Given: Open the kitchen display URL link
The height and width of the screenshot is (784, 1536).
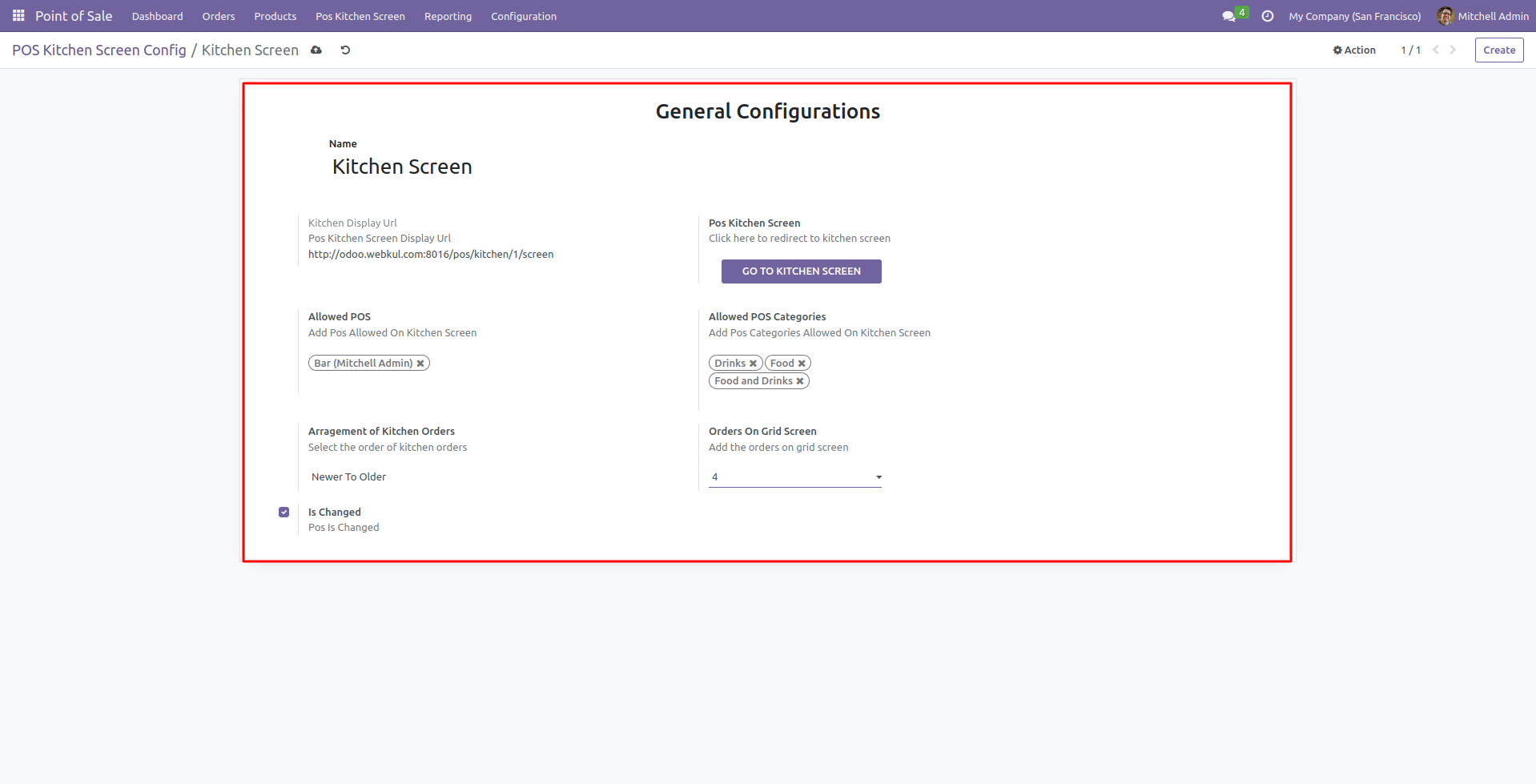Looking at the screenshot, I should pyautogui.click(x=431, y=255).
